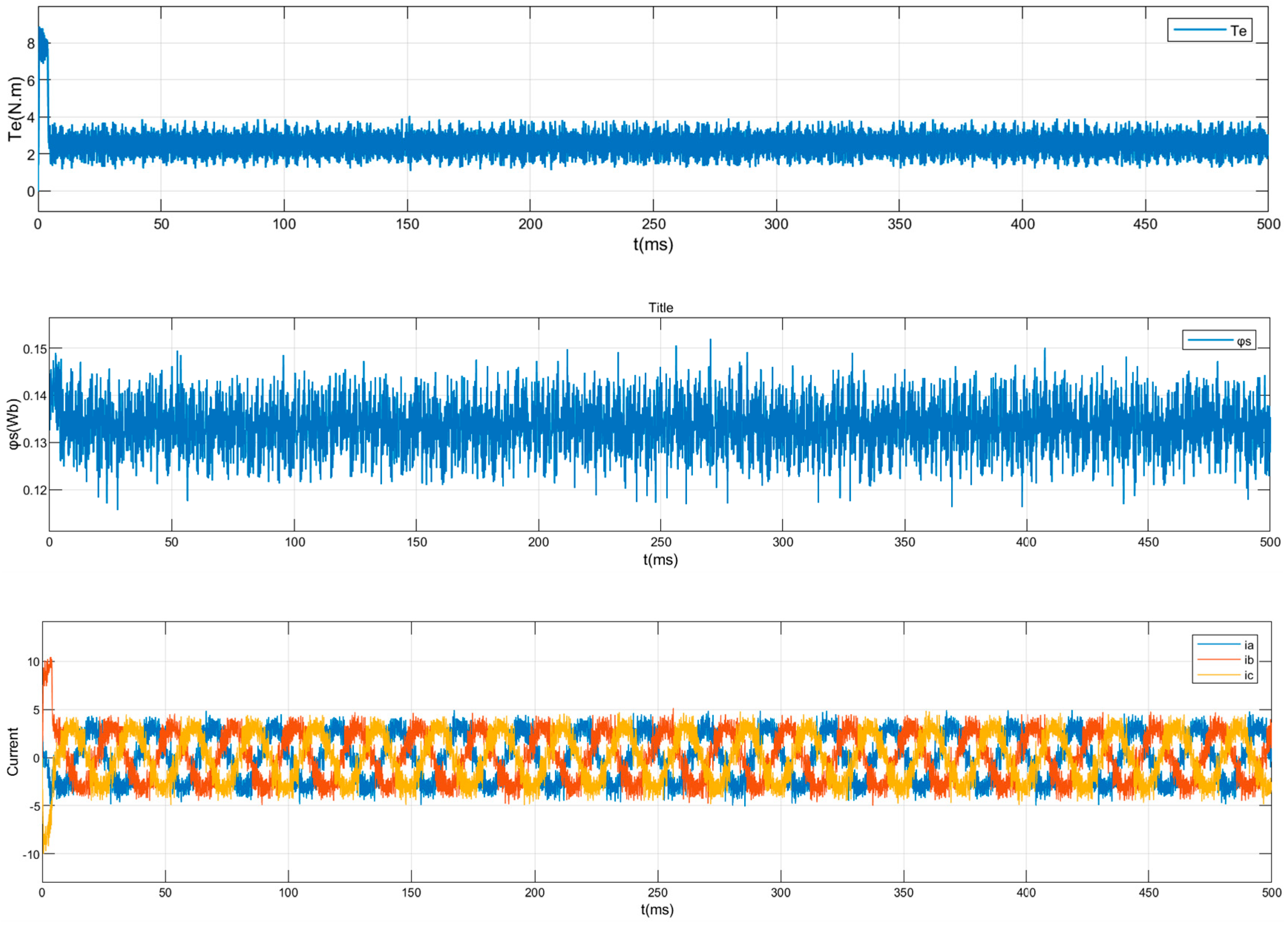Click the t(ms) label under top plot
The image size is (1288, 925).
click(x=653, y=245)
